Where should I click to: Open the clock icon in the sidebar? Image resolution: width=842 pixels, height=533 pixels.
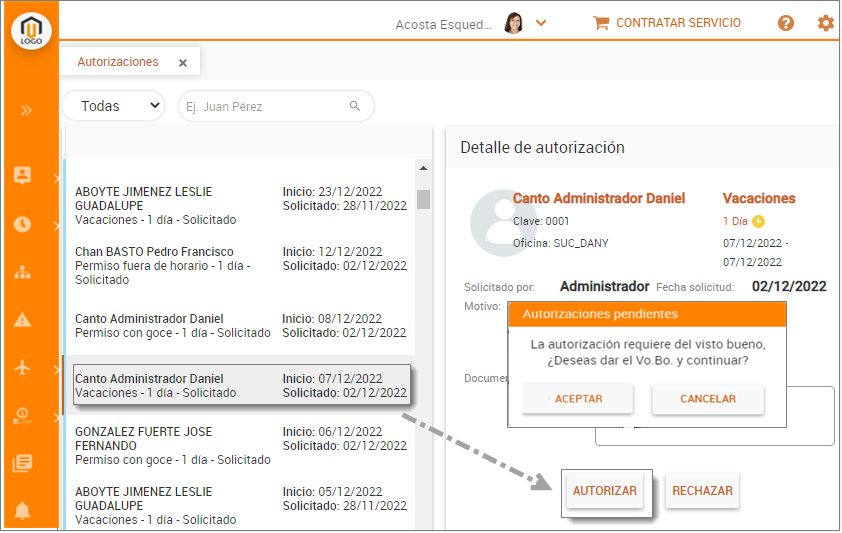click(22, 224)
